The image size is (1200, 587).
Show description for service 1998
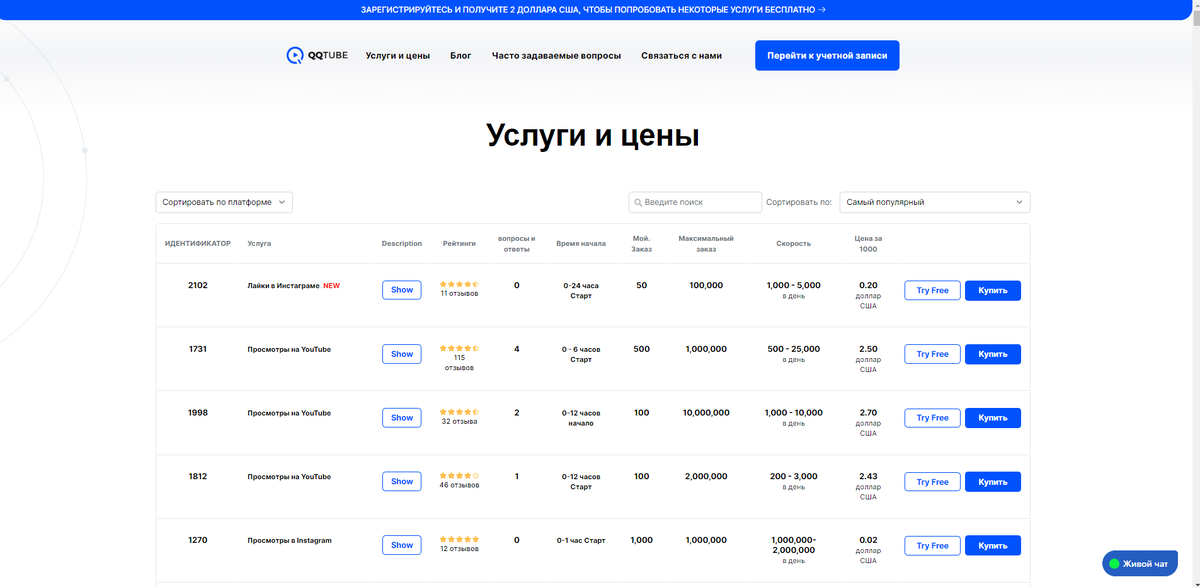pos(402,418)
